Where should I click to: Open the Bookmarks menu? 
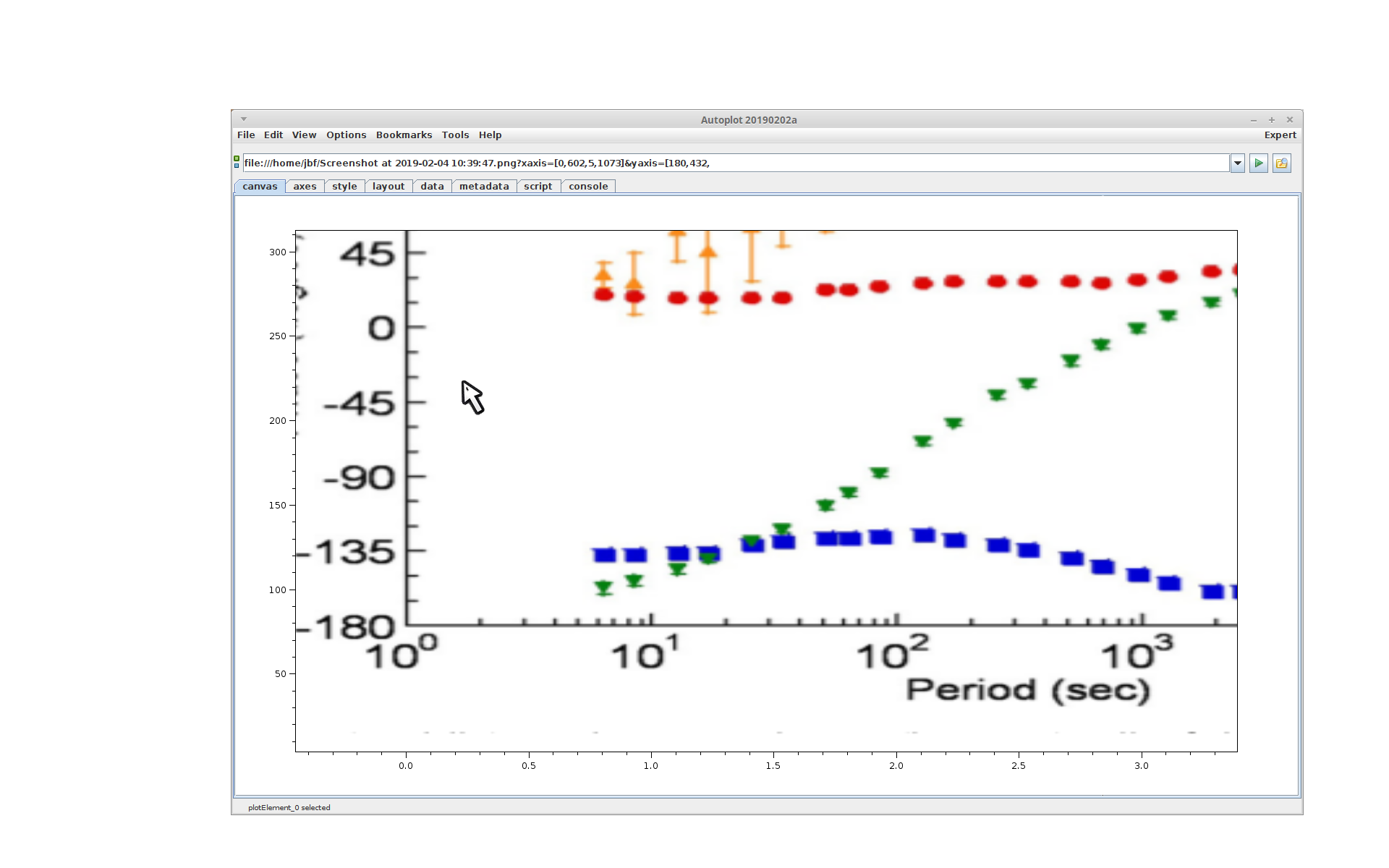click(x=404, y=135)
